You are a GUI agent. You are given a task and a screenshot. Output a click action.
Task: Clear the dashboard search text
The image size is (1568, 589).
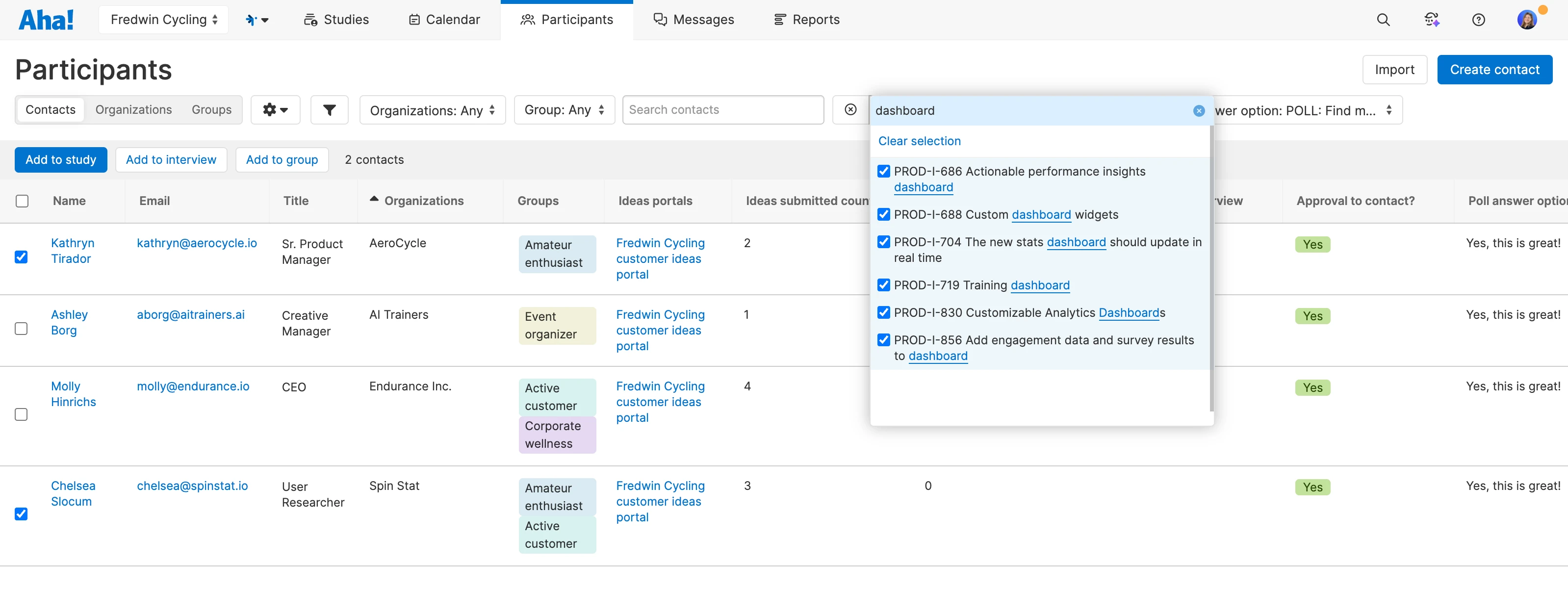tap(1199, 111)
